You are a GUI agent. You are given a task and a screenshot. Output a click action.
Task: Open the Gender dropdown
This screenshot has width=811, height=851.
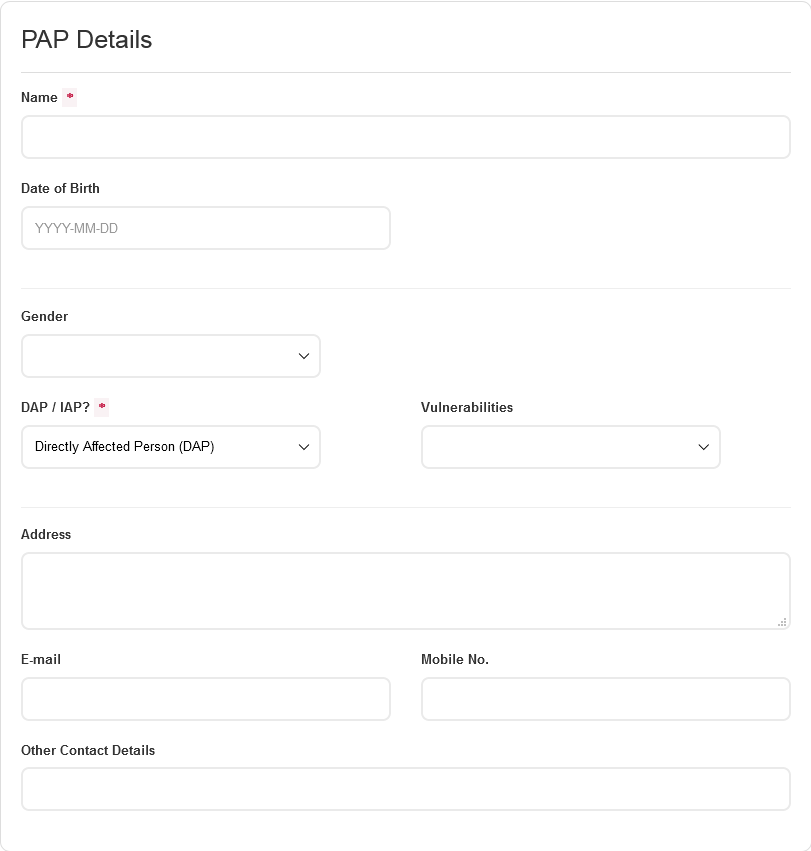pos(171,356)
